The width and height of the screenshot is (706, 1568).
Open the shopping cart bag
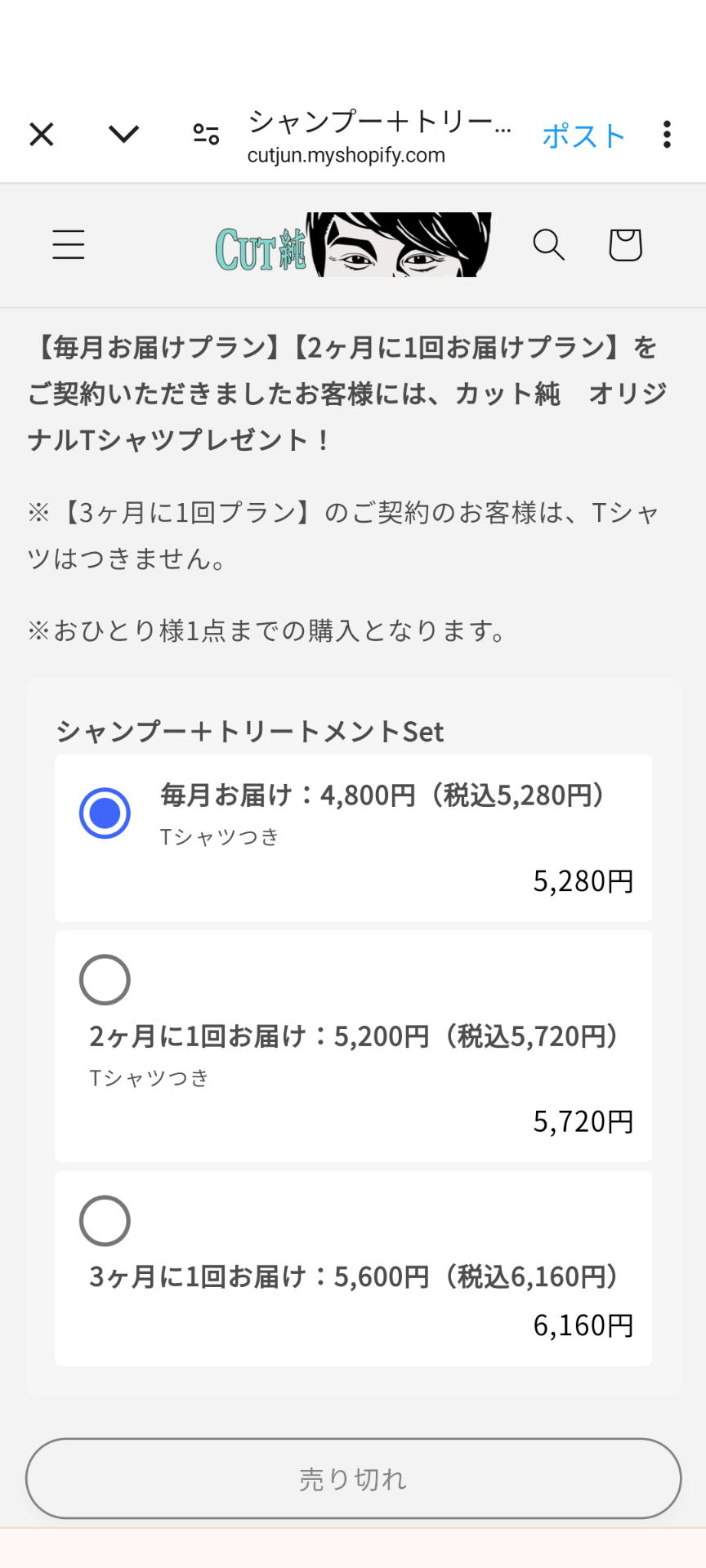pyautogui.click(x=625, y=244)
